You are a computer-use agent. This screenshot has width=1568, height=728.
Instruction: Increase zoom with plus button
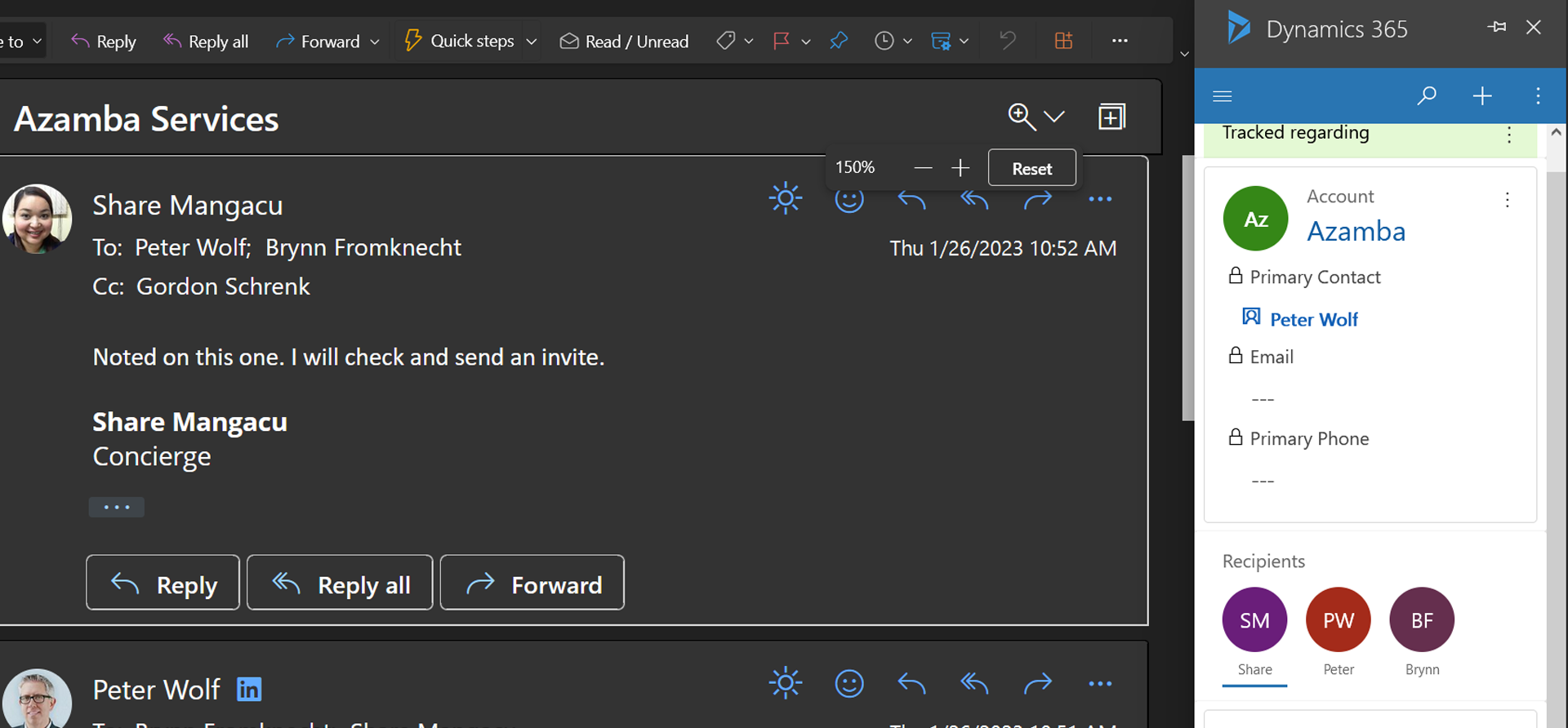pyautogui.click(x=960, y=168)
